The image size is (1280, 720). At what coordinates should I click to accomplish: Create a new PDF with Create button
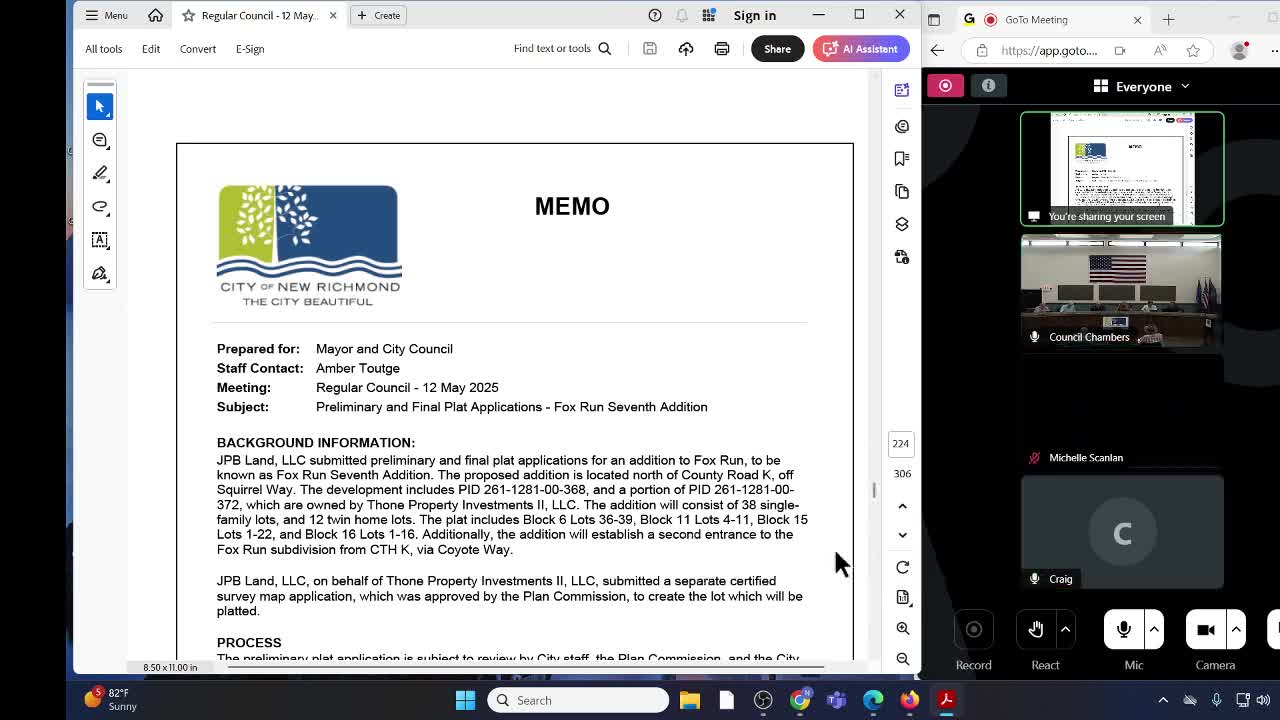[378, 15]
